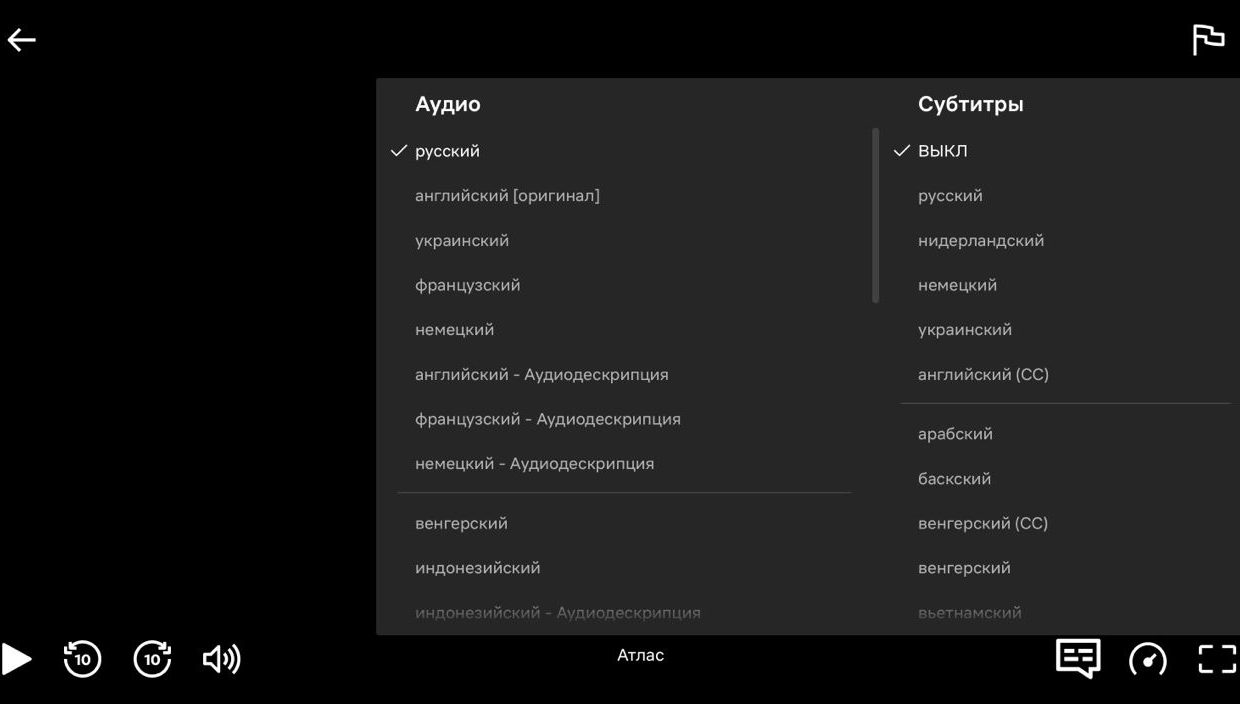Choose нидерландский subtitles
This screenshot has width=1240, height=704.
[x=980, y=241]
